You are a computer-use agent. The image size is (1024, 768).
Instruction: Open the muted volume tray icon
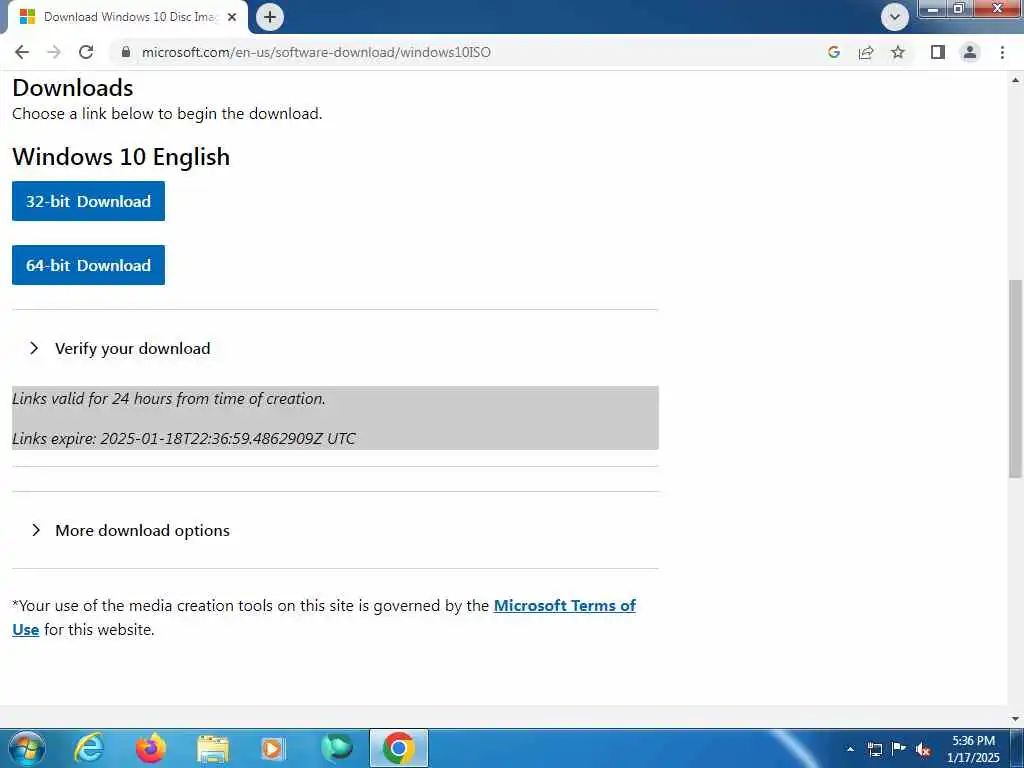(923, 749)
